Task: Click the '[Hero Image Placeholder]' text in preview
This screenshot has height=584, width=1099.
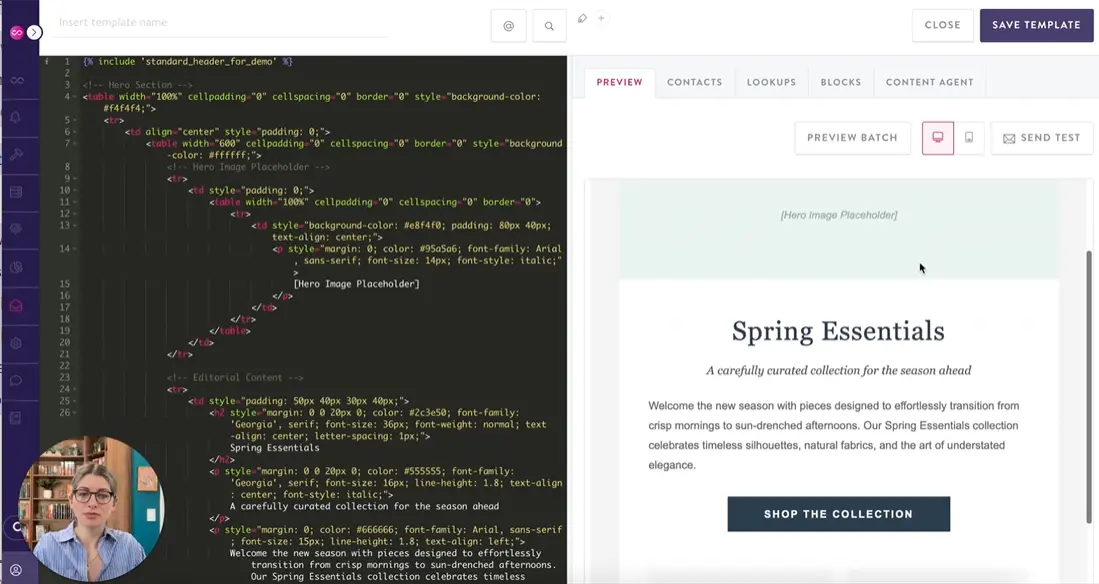Action: 839,215
